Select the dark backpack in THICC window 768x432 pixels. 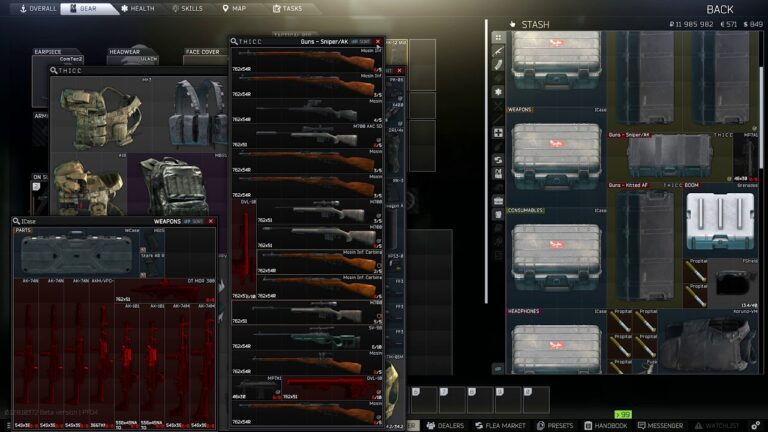tap(176, 185)
